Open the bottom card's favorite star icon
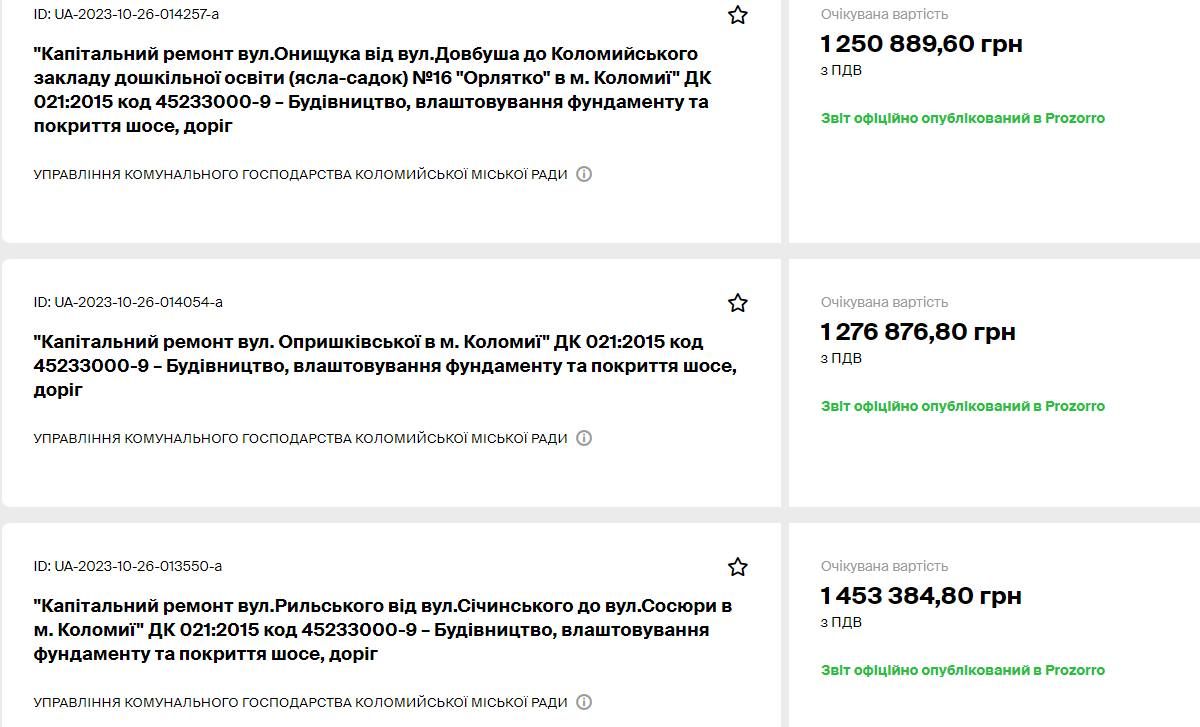The height and width of the screenshot is (727, 1200). pos(737,567)
